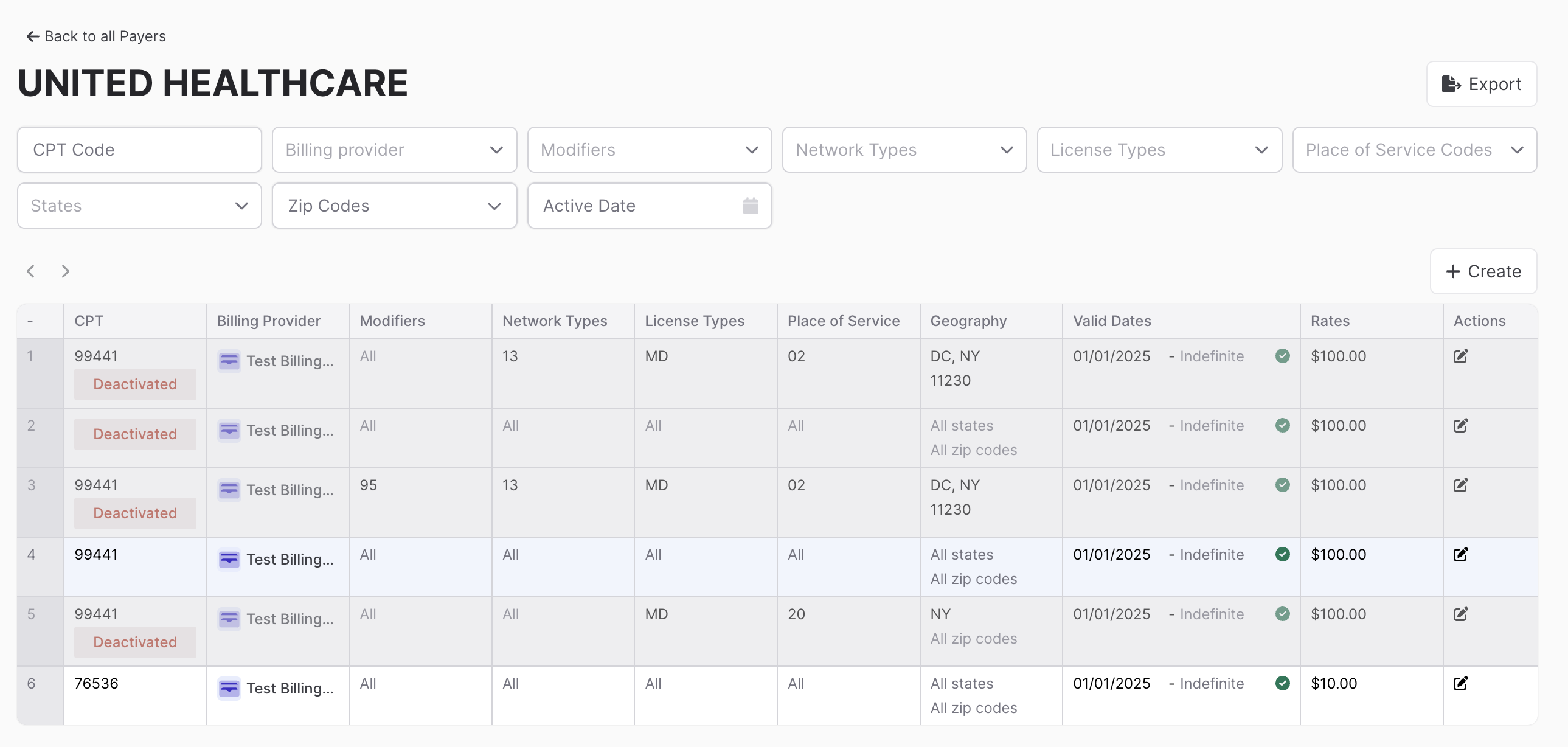Click the Export button
This screenshot has width=1568, height=747.
[x=1481, y=84]
